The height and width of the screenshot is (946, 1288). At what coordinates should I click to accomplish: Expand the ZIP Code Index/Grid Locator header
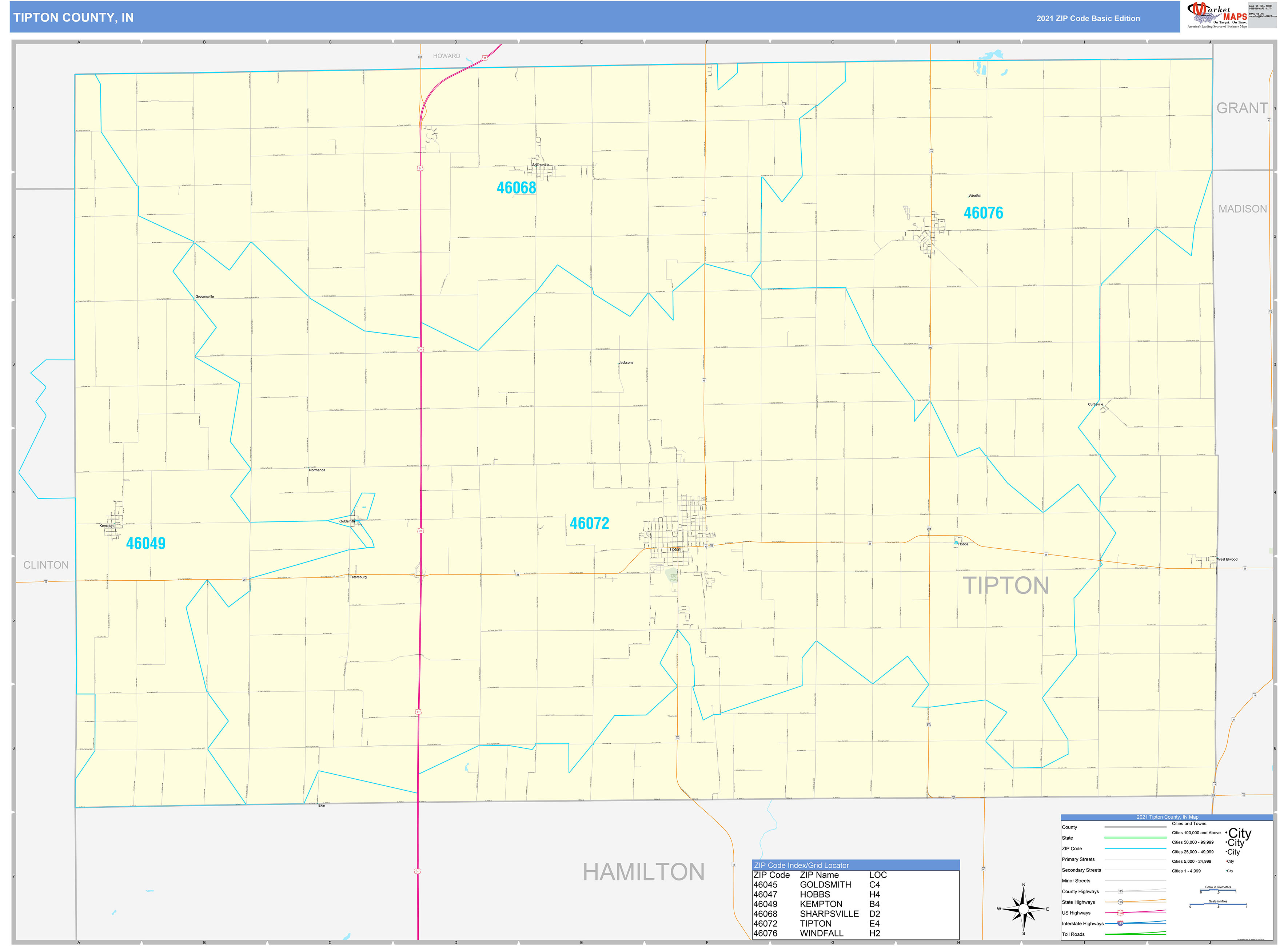pyautogui.click(x=801, y=865)
